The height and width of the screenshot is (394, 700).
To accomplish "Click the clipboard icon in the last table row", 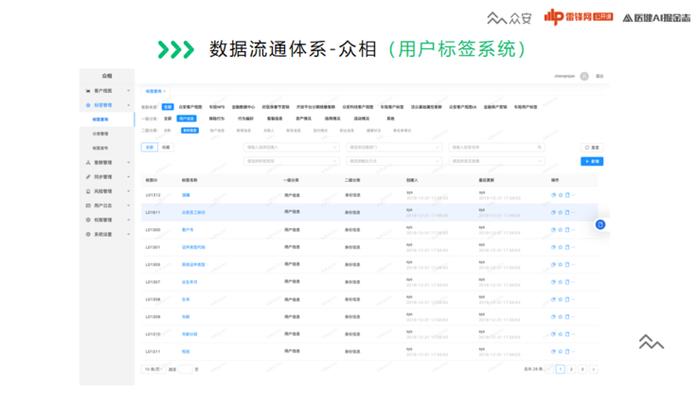I will (x=567, y=352).
